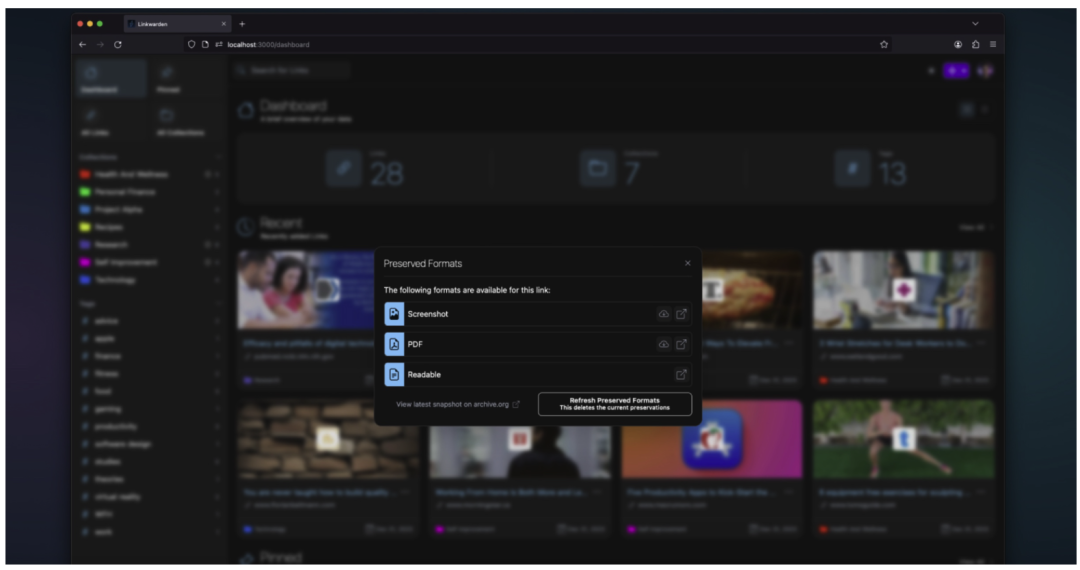Bookmark this page with the star icon
Image resolution: width=1080 pixels, height=570 pixels.
coord(884,44)
